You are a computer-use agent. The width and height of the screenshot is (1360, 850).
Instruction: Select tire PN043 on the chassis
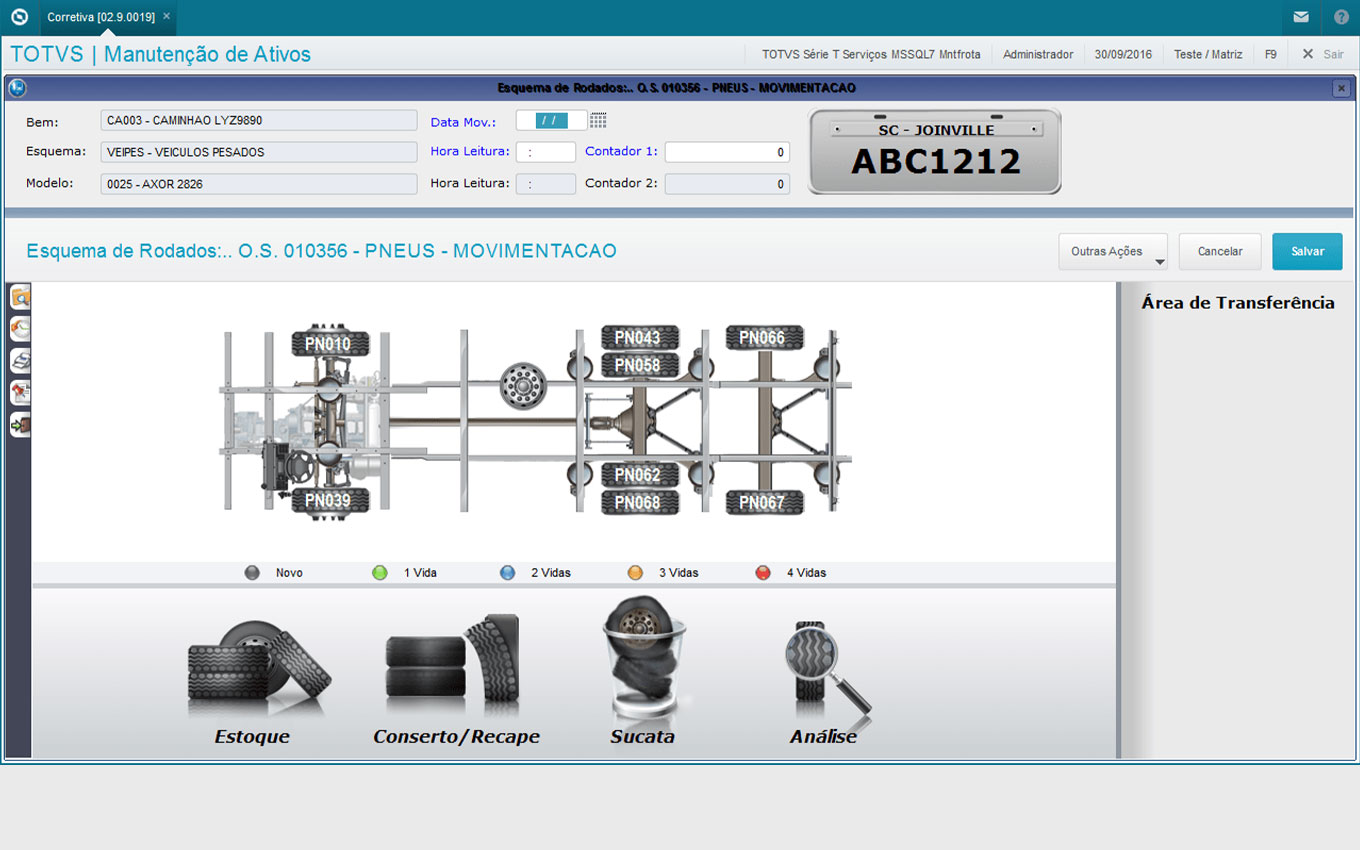coord(639,338)
